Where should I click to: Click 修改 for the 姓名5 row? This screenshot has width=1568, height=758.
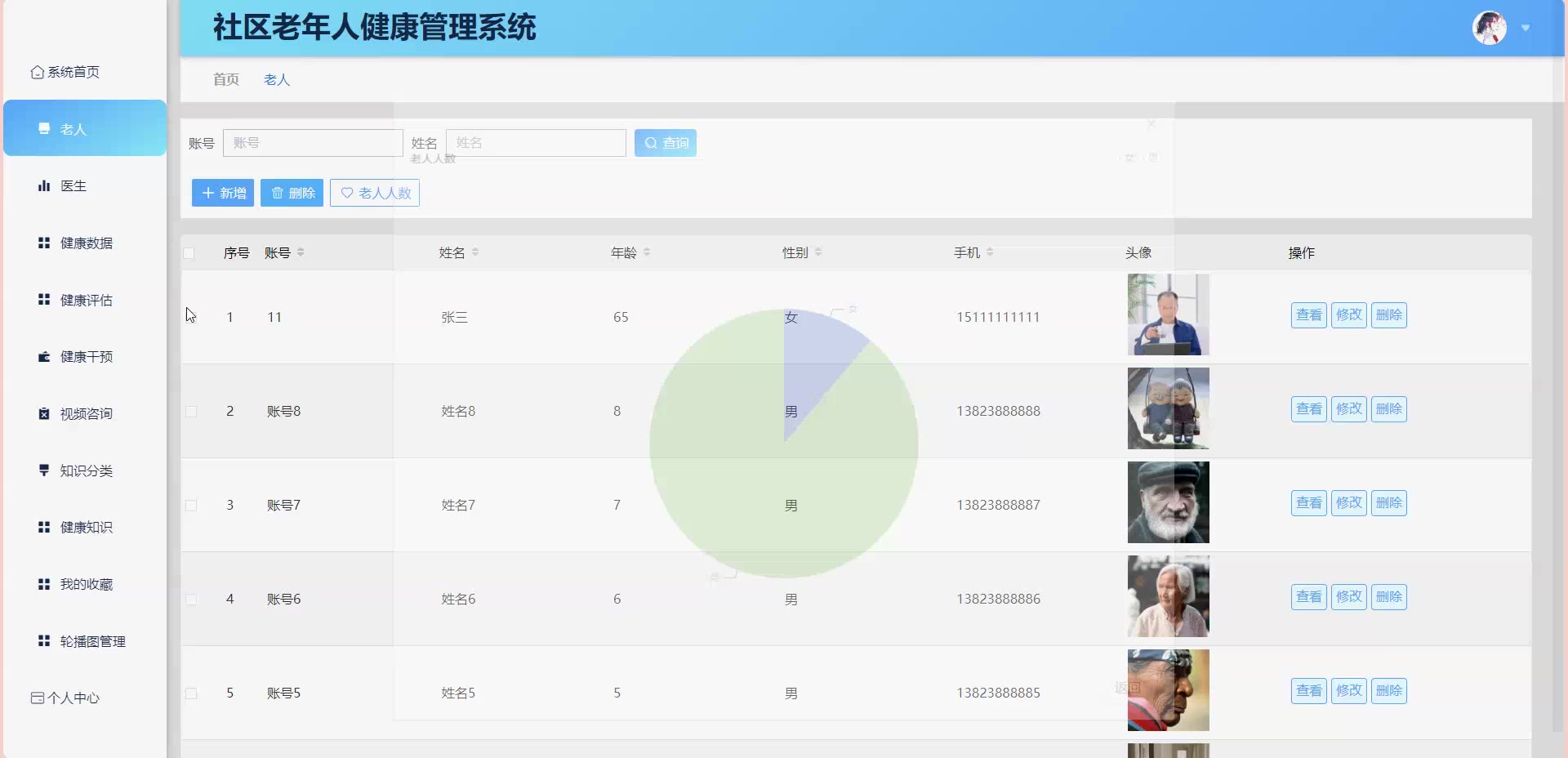1349,691
